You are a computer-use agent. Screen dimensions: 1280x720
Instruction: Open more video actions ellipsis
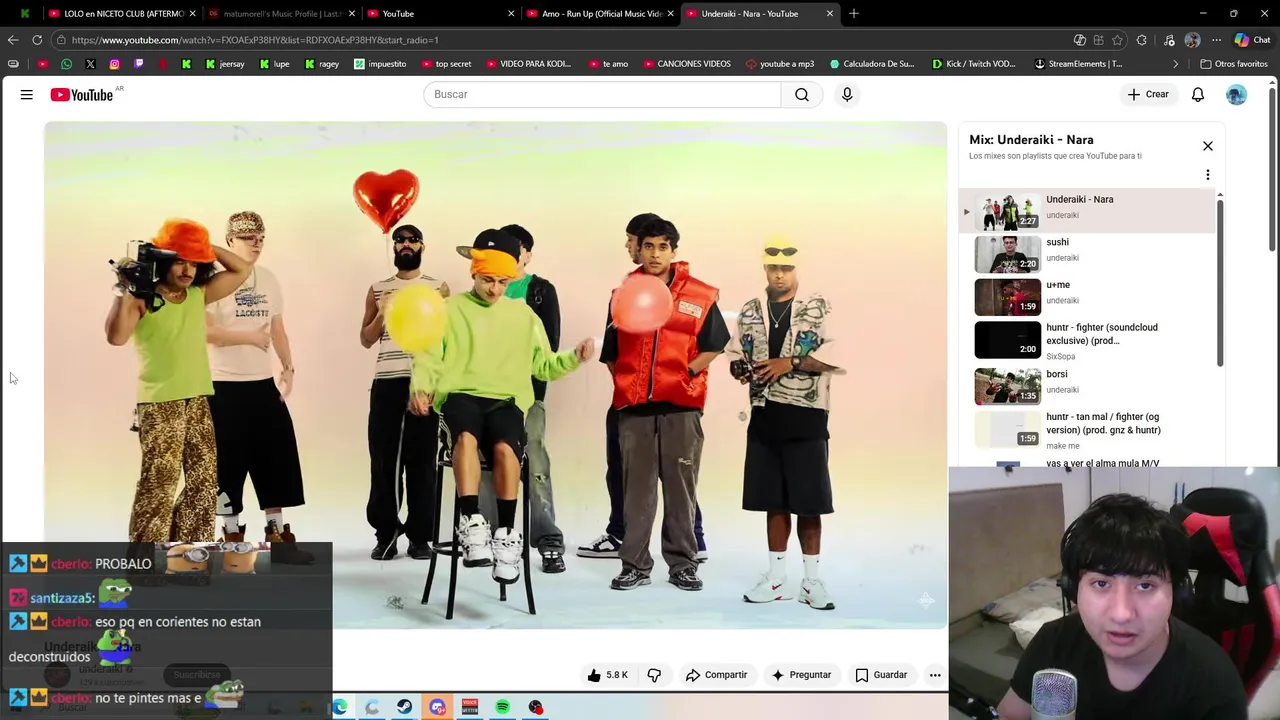(x=935, y=675)
